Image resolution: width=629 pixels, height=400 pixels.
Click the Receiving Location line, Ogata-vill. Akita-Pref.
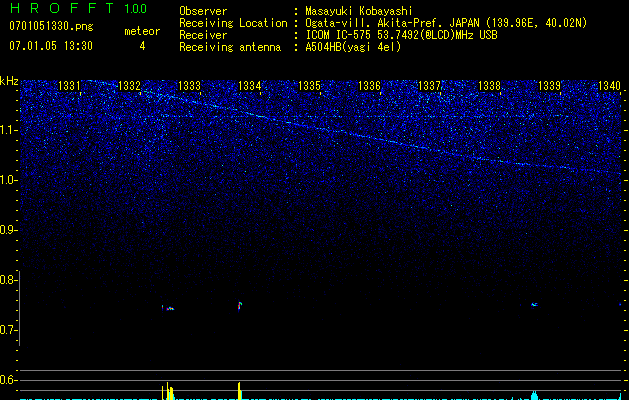(x=446, y=23)
